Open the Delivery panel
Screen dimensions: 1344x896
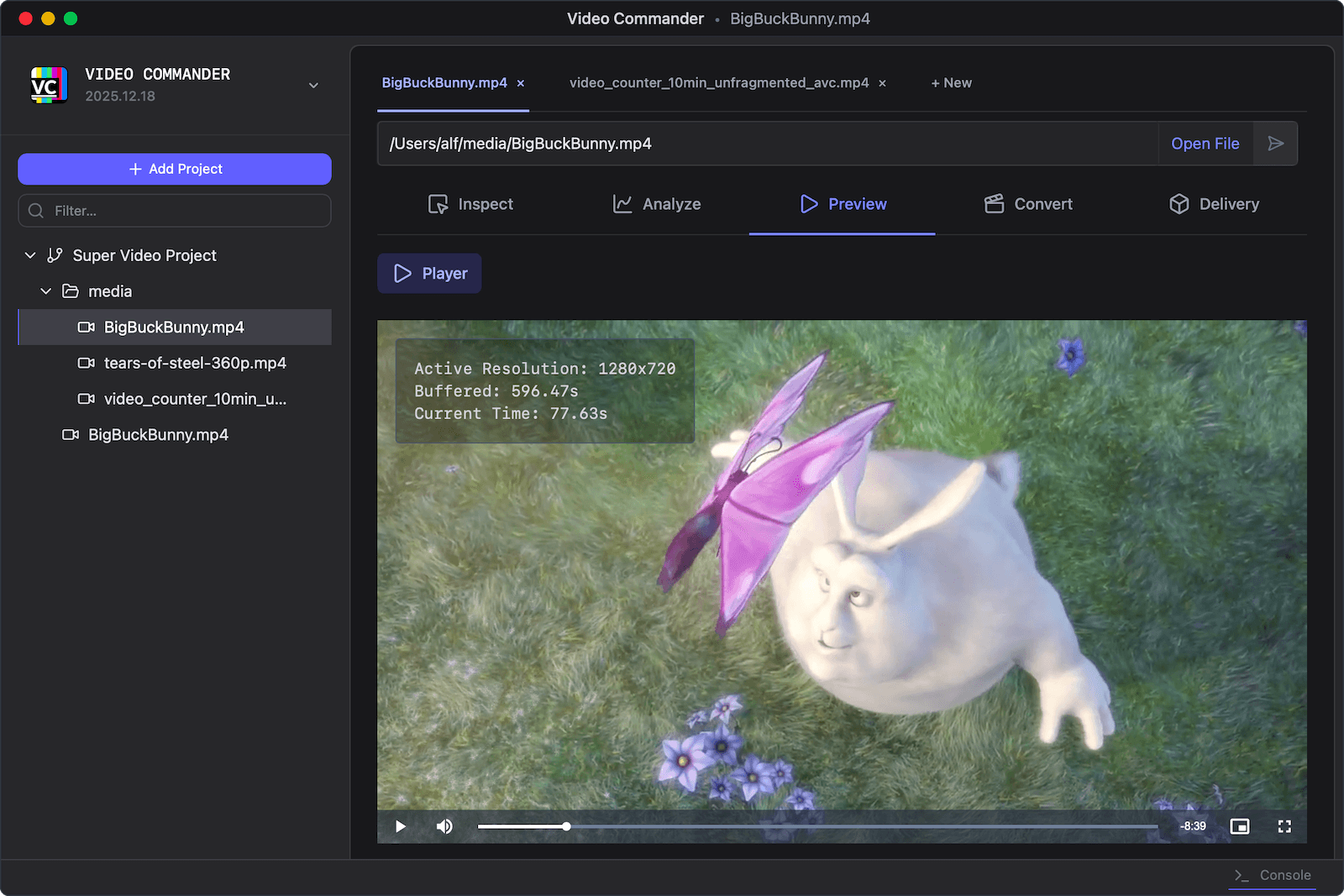tap(1214, 204)
